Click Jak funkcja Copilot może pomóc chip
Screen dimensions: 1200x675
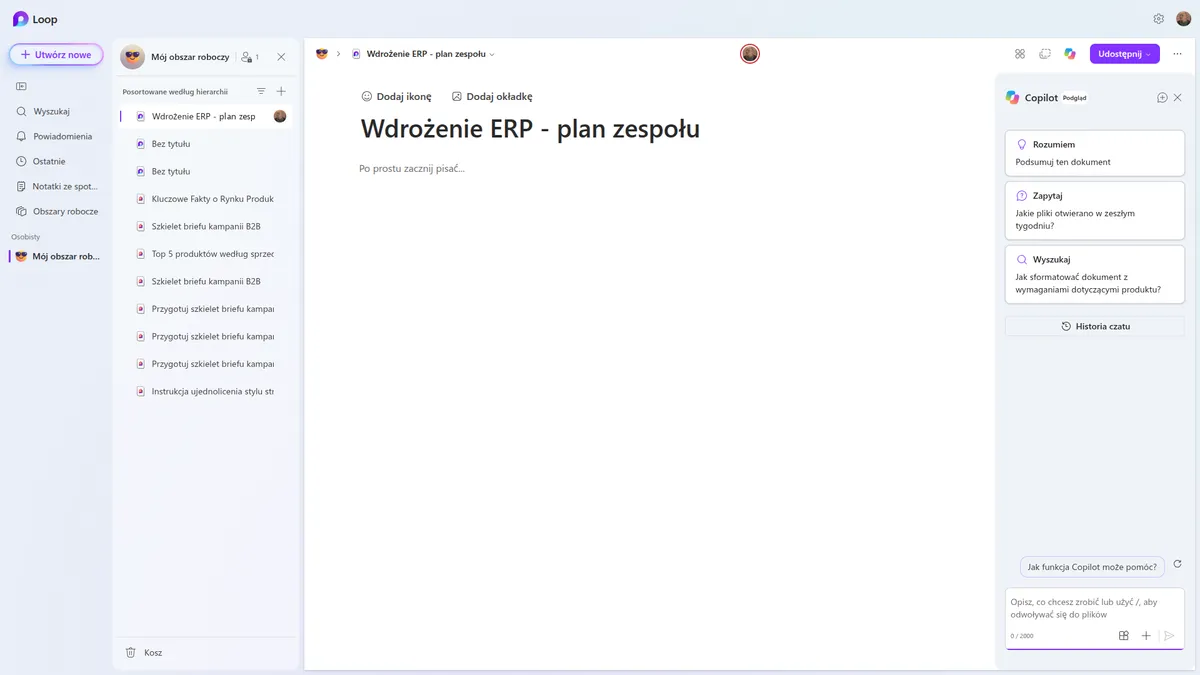pyautogui.click(x=1092, y=567)
